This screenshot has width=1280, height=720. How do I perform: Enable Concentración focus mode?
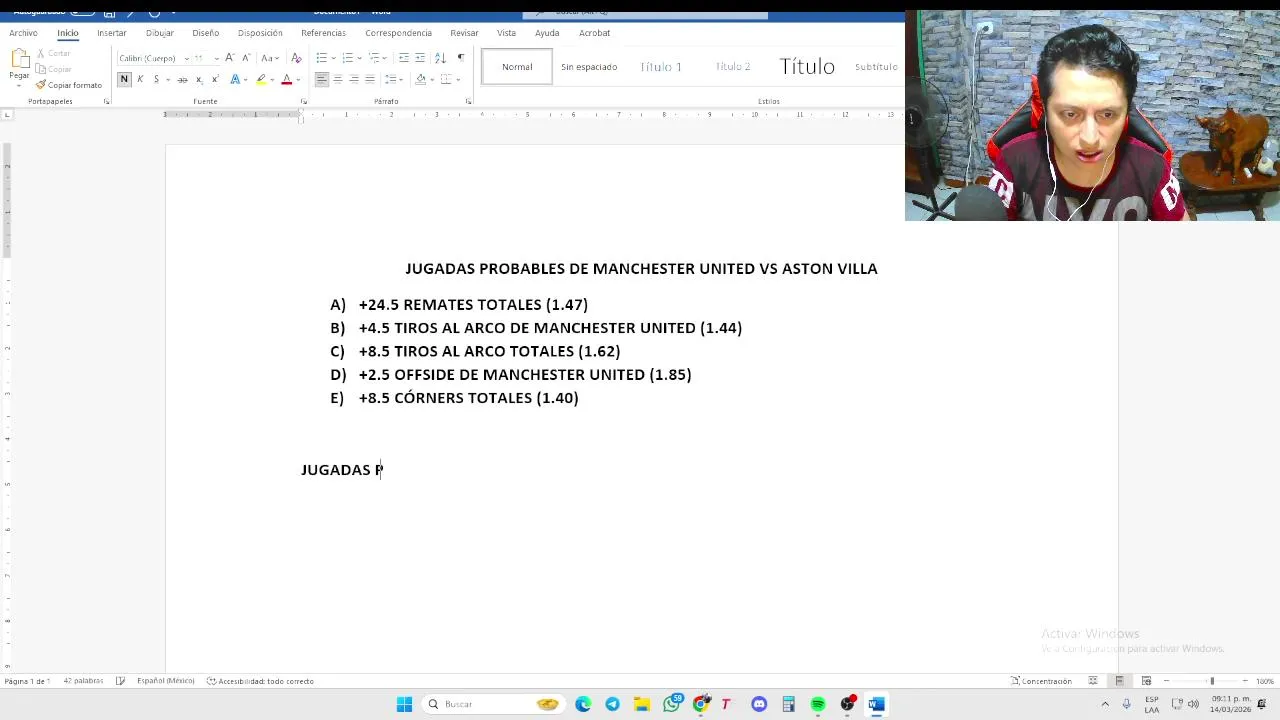(1041, 681)
